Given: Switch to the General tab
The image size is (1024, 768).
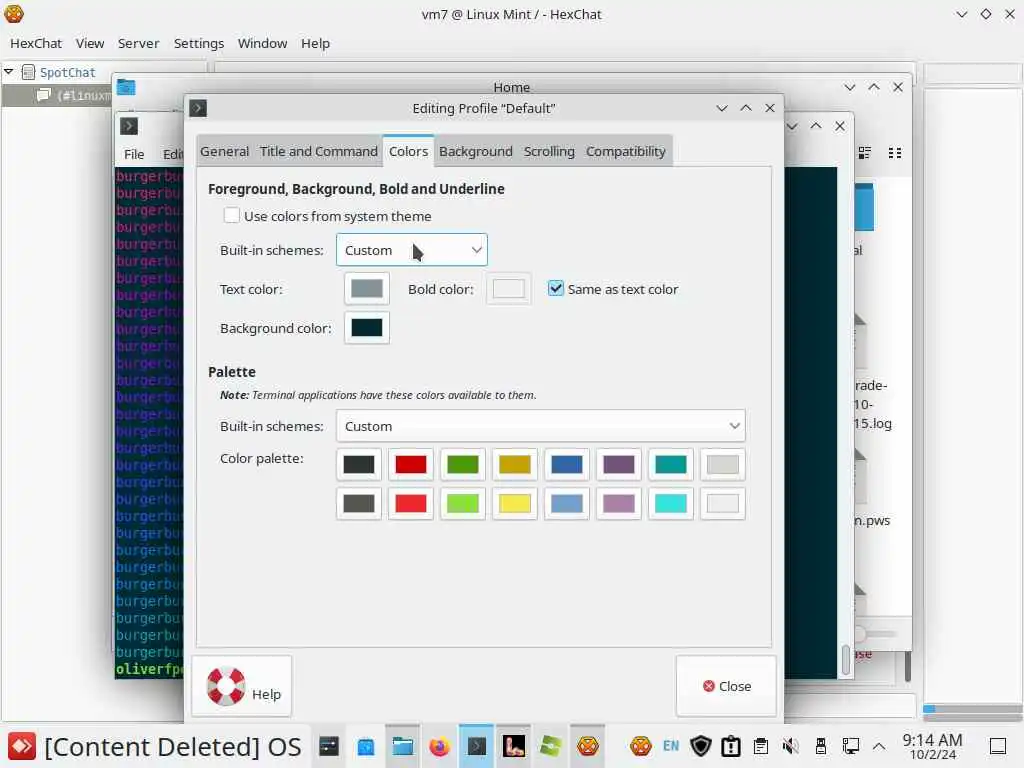Looking at the screenshot, I should tap(225, 151).
